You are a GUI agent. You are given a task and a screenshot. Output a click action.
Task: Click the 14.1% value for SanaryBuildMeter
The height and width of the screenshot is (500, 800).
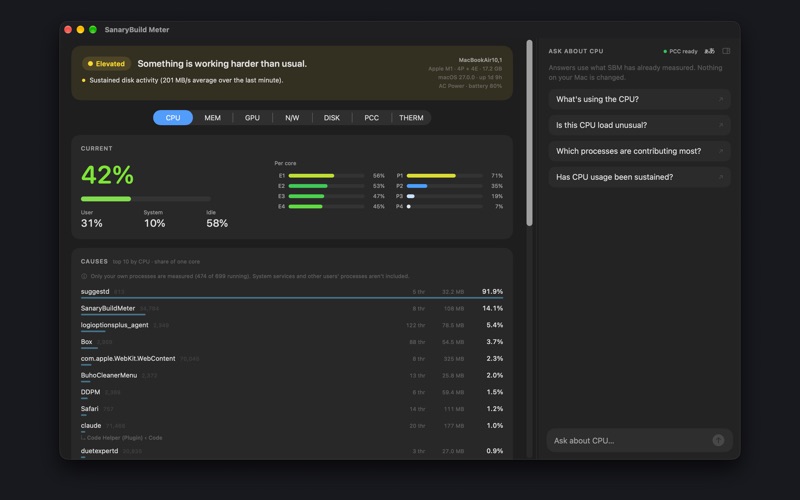pos(492,309)
